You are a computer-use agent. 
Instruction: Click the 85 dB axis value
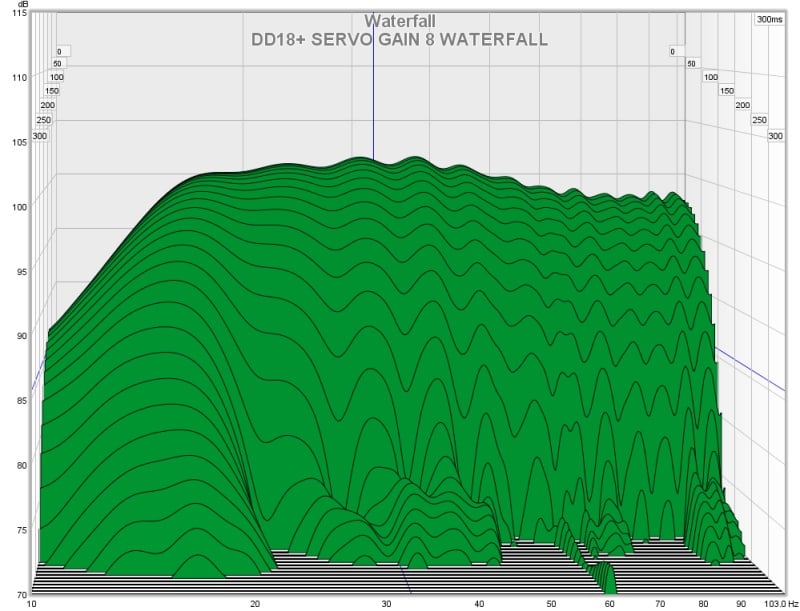point(16,401)
